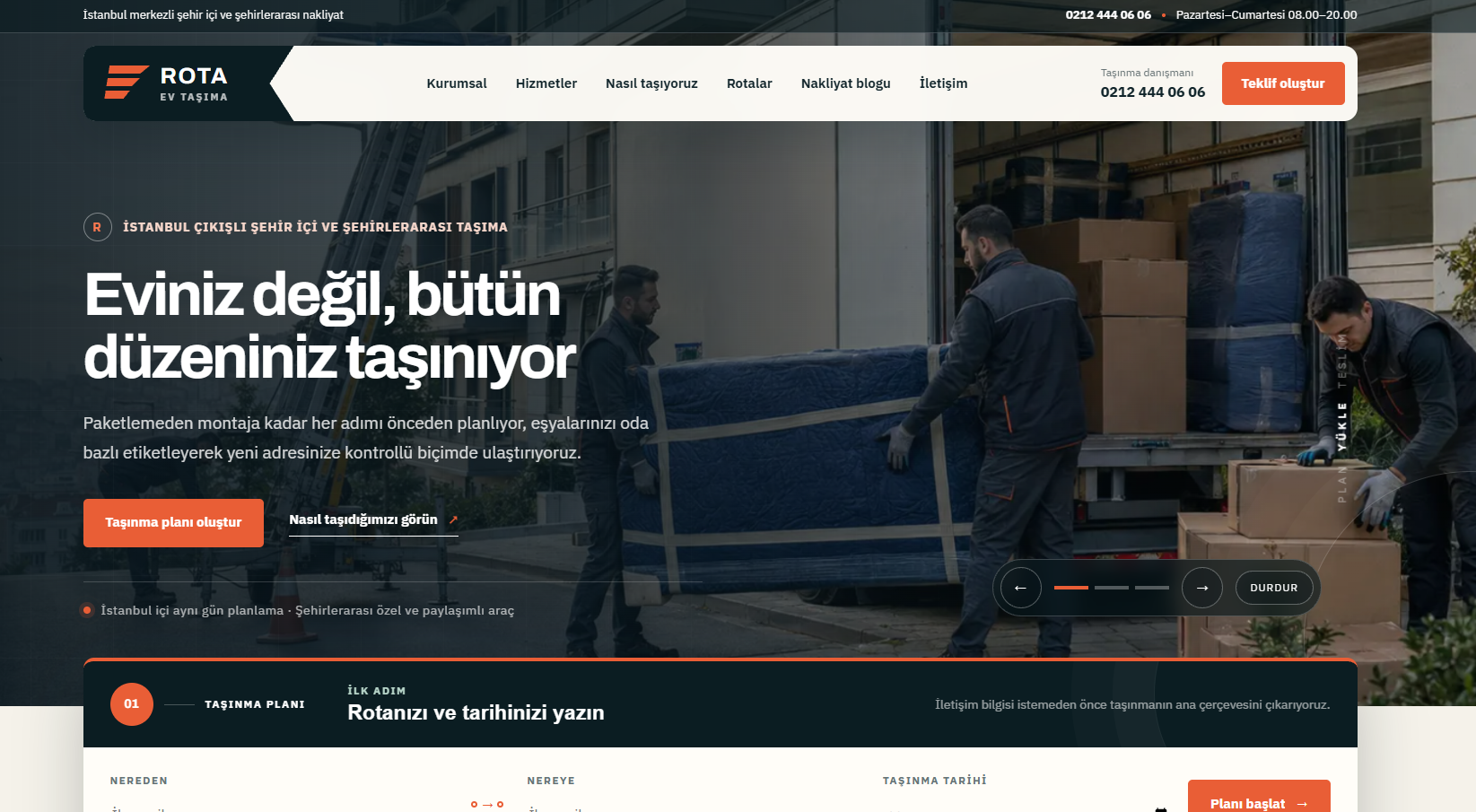The image size is (1476, 812).
Task: Click the route swap arrow icon
Action: [487, 804]
